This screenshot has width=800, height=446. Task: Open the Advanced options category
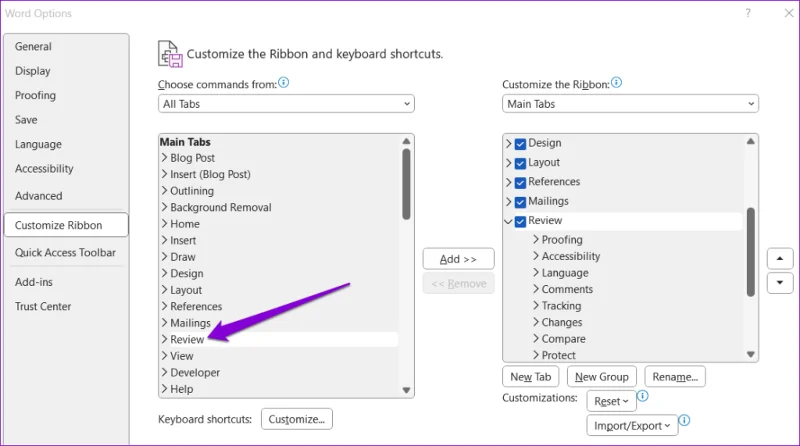[x=38, y=196]
